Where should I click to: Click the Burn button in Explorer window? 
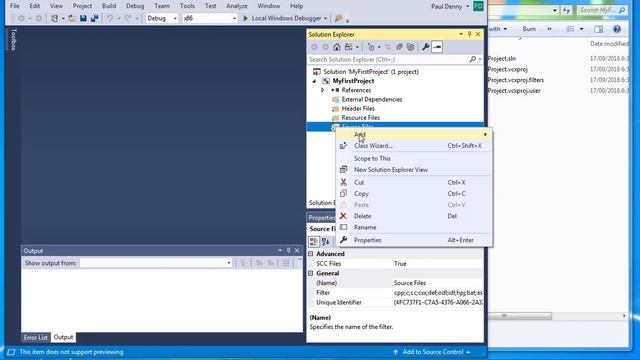click(529, 29)
